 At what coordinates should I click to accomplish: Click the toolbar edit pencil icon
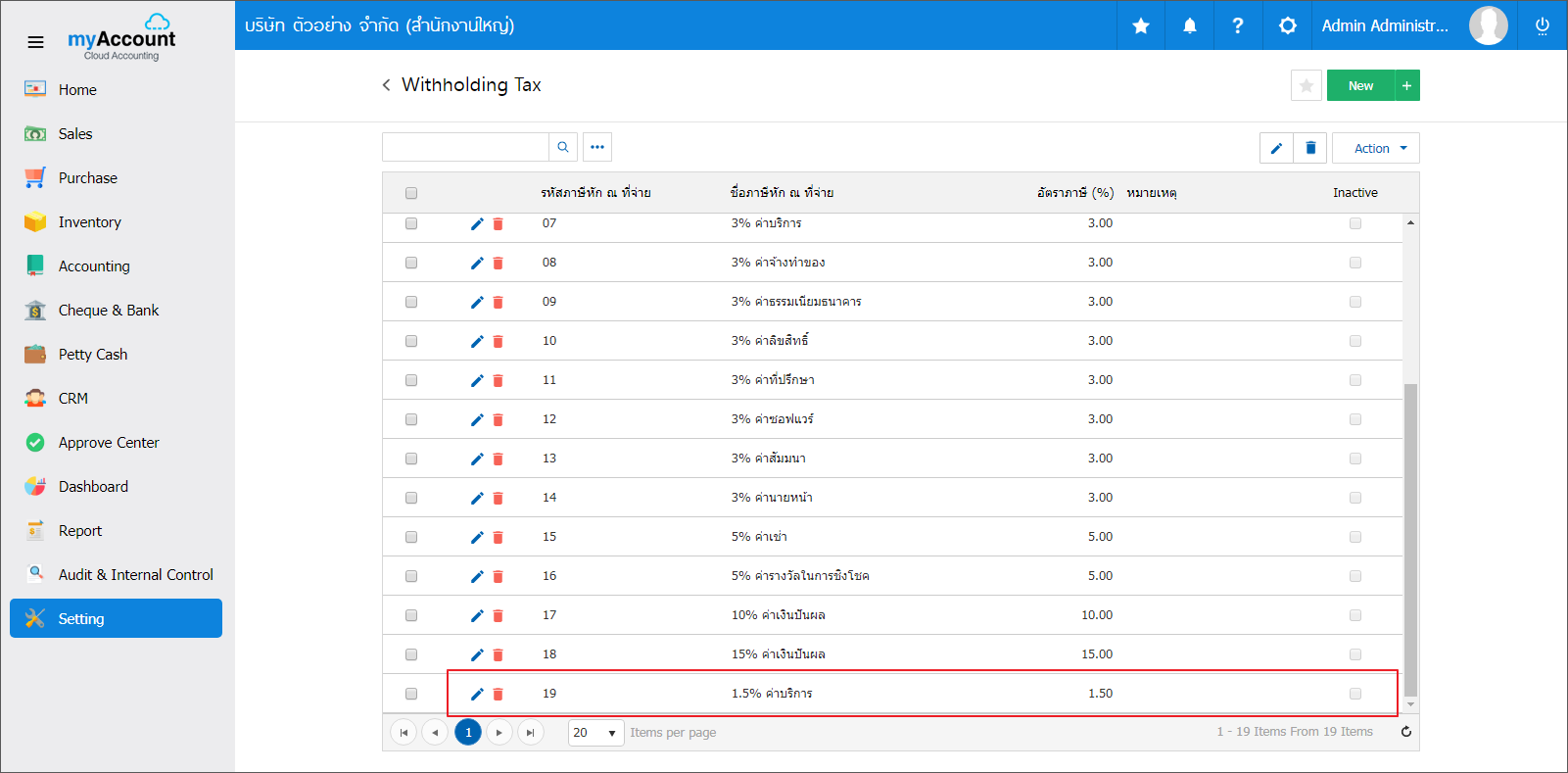(x=1276, y=148)
